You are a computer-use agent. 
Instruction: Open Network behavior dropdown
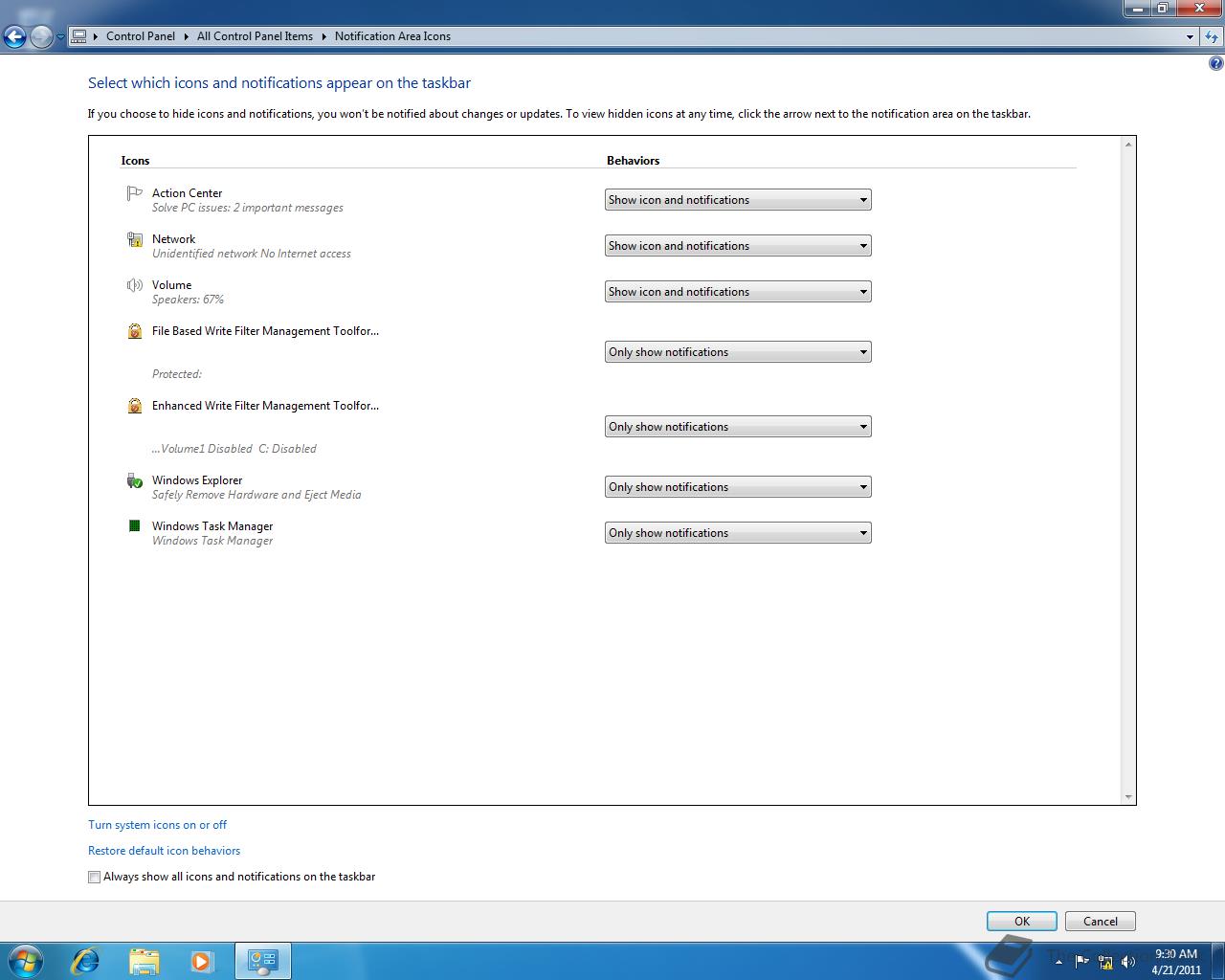click(x=738, y=246)
